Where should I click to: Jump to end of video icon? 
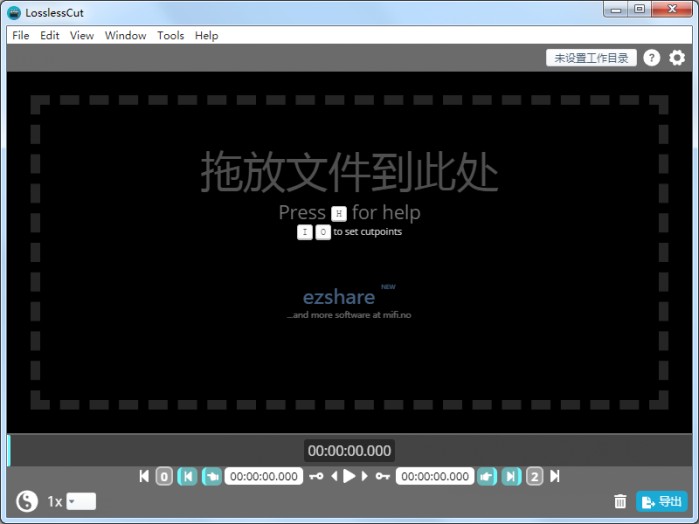(x=555, y=476)
